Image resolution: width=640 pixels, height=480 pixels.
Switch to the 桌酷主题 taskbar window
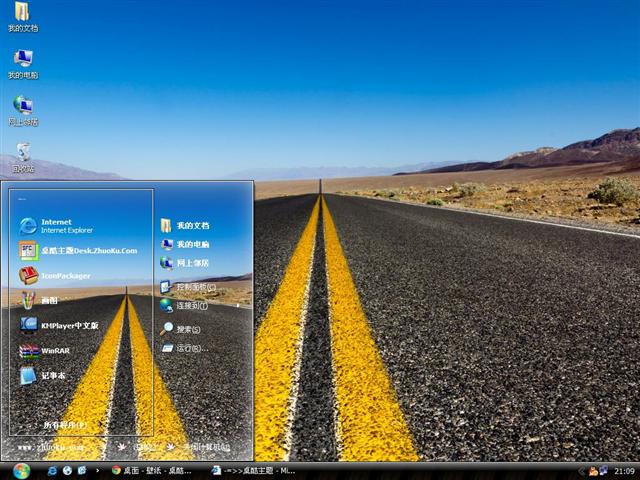tap(254, 471)
